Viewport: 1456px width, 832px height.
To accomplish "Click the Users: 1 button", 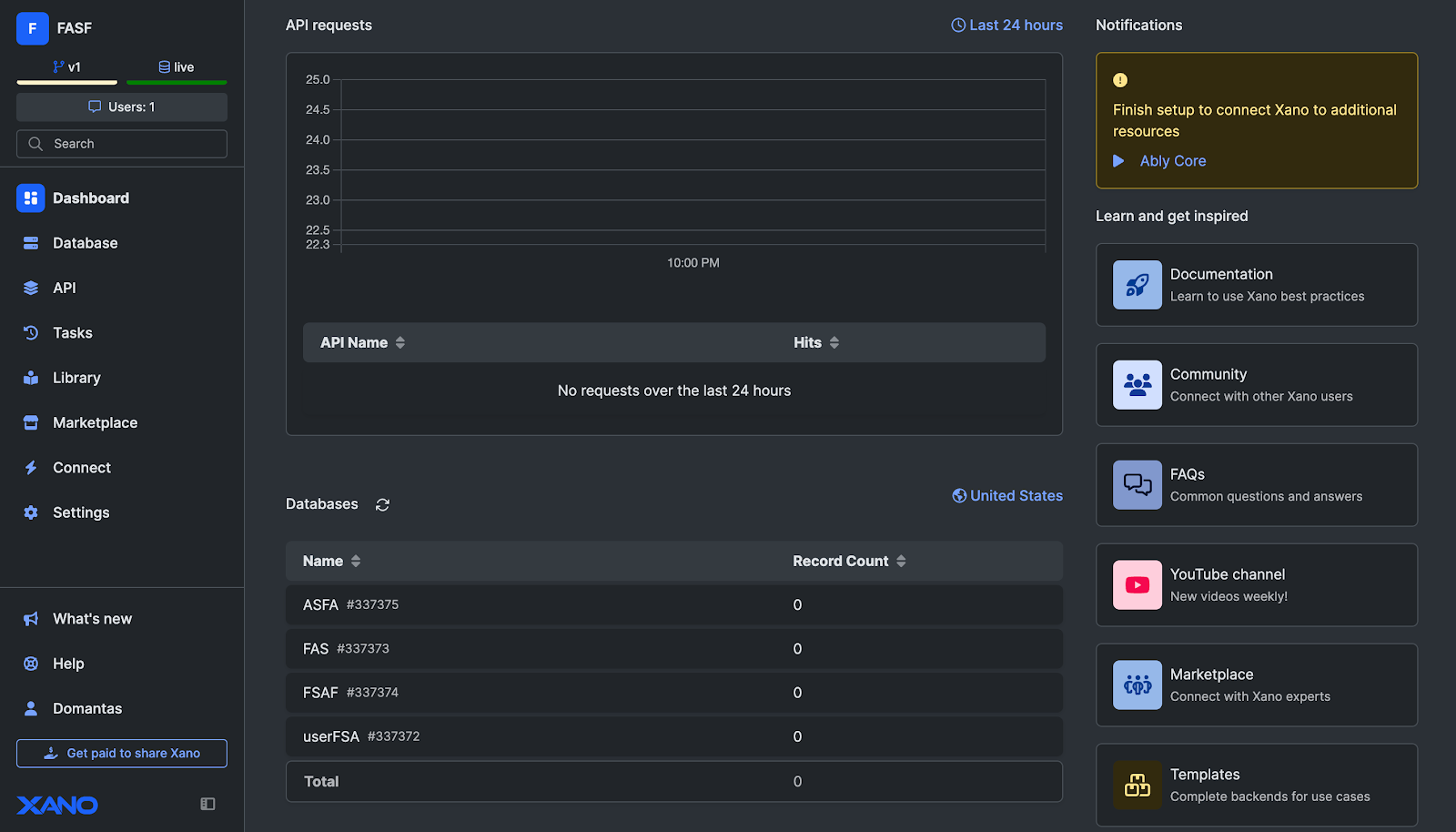I will tap(122, 107).
